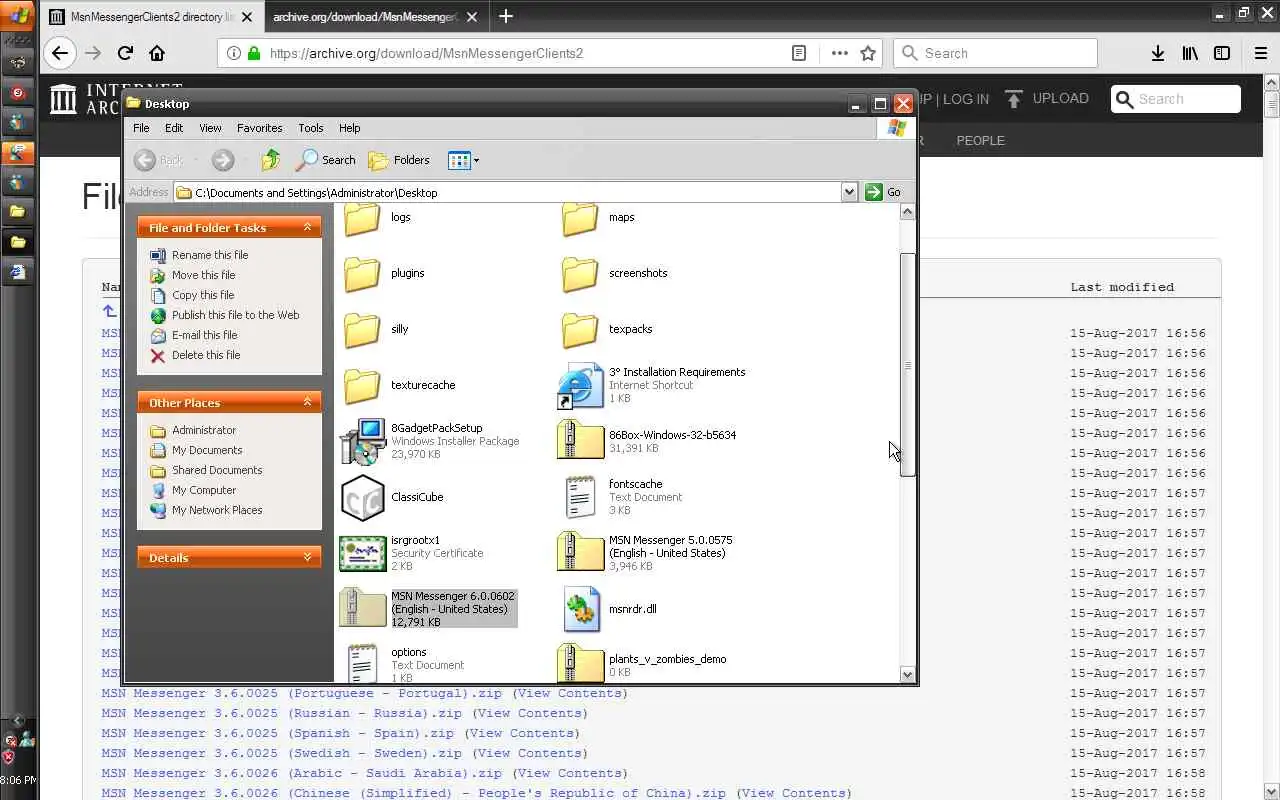Select the ClassiCube application icon
Viewport: 1280px width, 800px height.
click(362, 497)
